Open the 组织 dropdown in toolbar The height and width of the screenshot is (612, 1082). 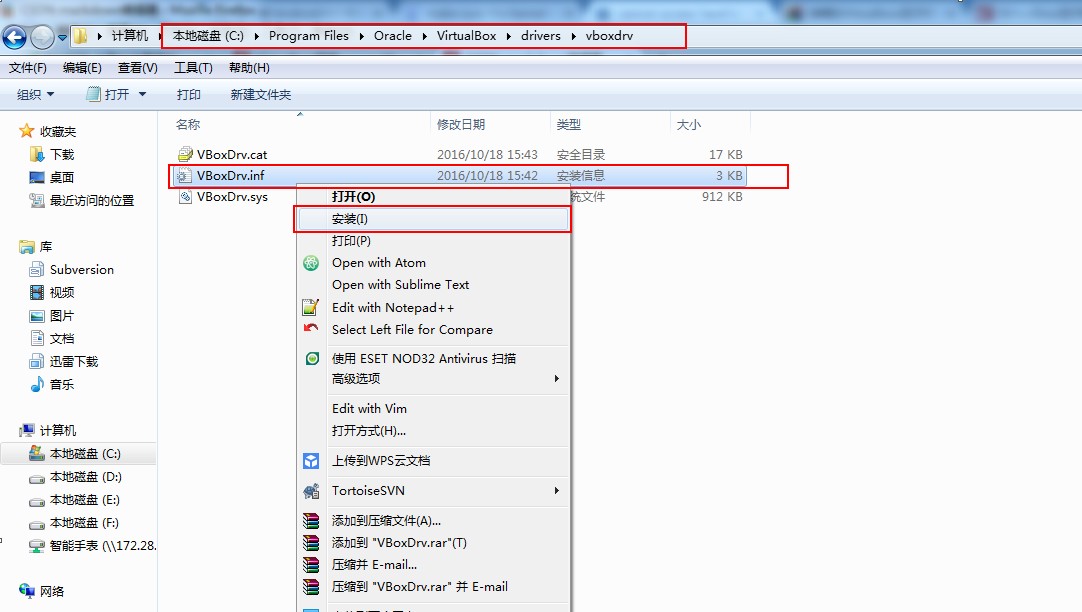pos(35,95)
